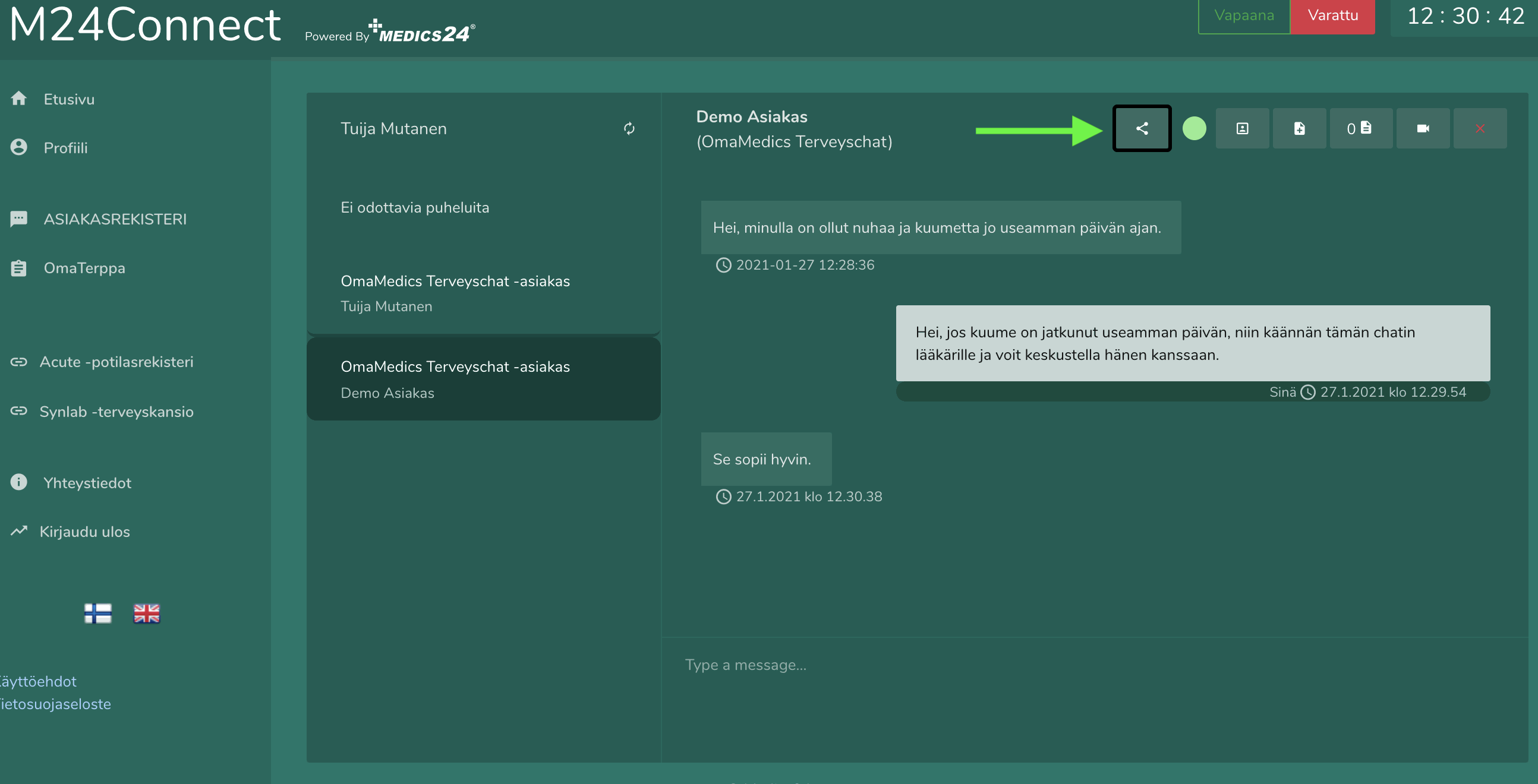Click the add document icon button
Image resolution: width=1538 pixels, height=784 pixels.
(x=1299, y=128)
